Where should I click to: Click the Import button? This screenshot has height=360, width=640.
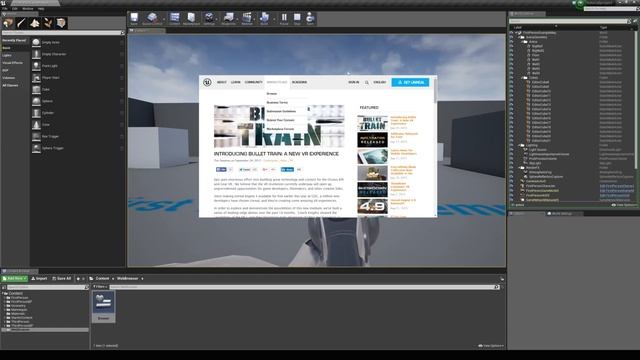click(40, 278)
